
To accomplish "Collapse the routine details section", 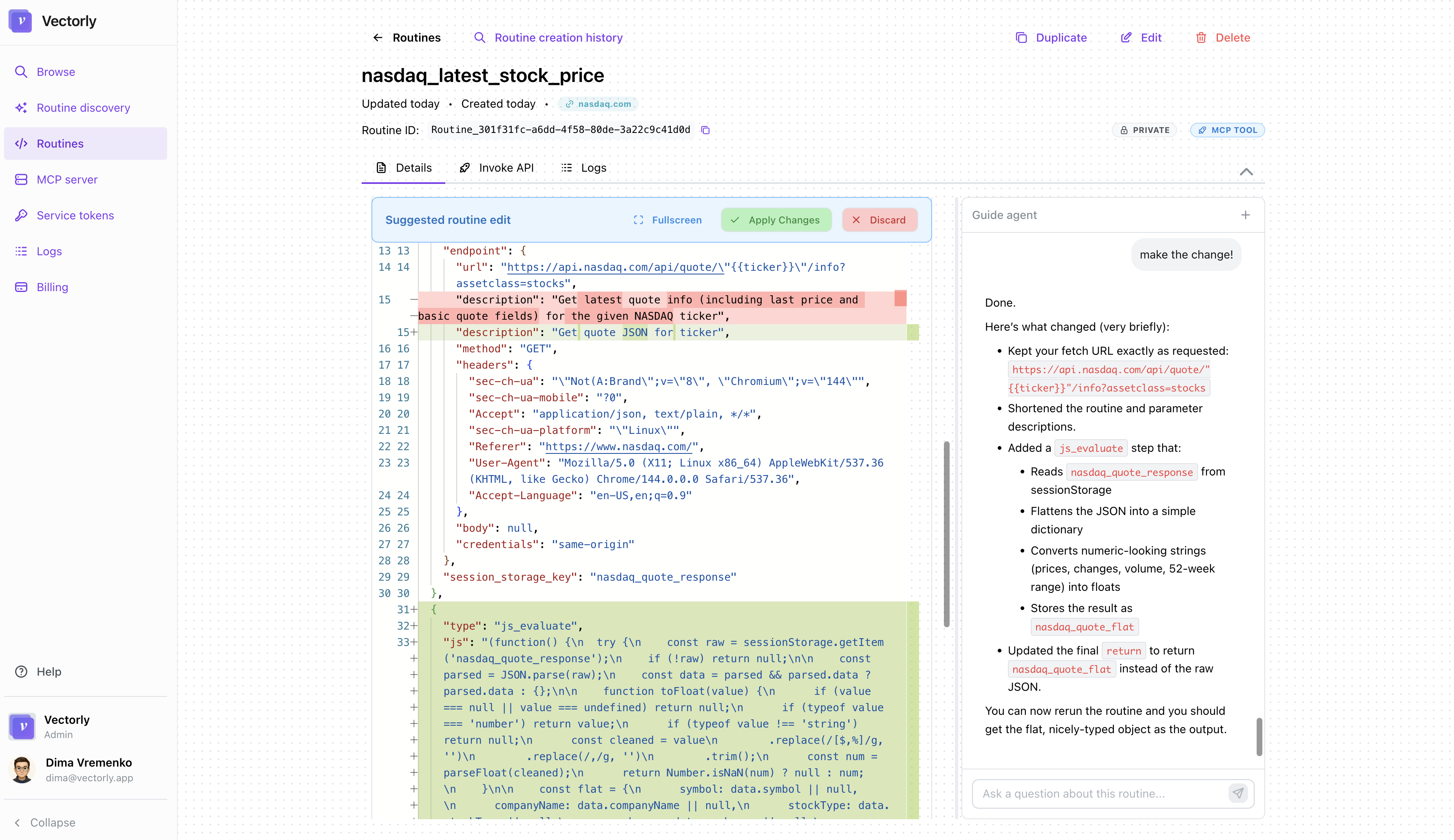I will pos(1246,171).
